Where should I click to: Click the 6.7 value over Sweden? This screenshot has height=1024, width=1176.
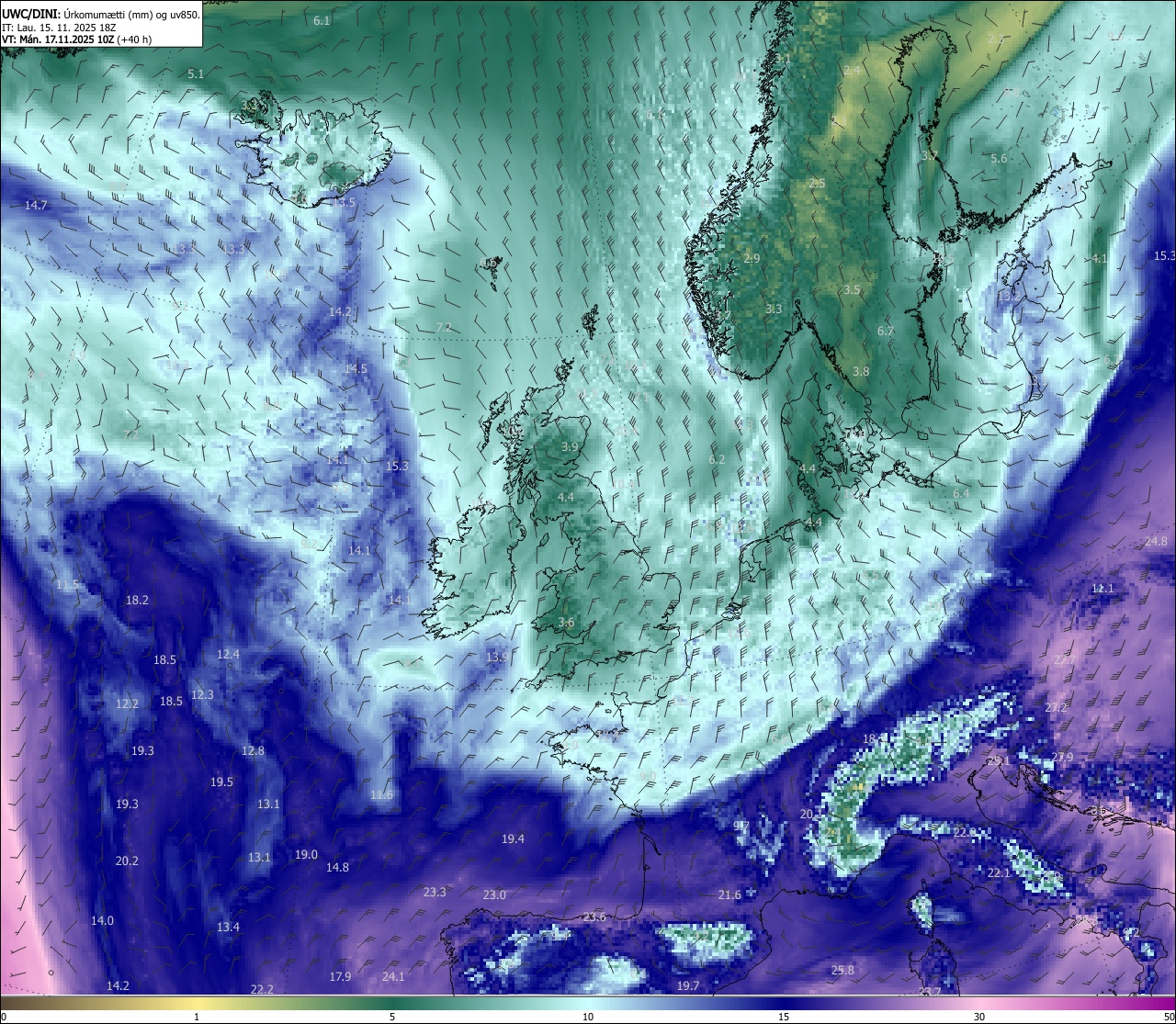tap(886, 331)
